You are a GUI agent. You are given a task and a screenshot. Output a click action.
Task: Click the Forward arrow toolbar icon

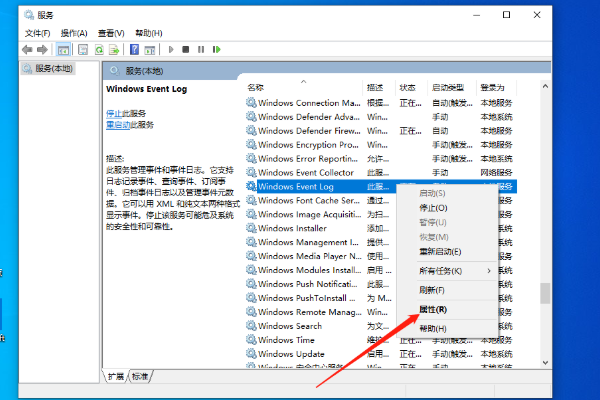click(x=42, y=49)
